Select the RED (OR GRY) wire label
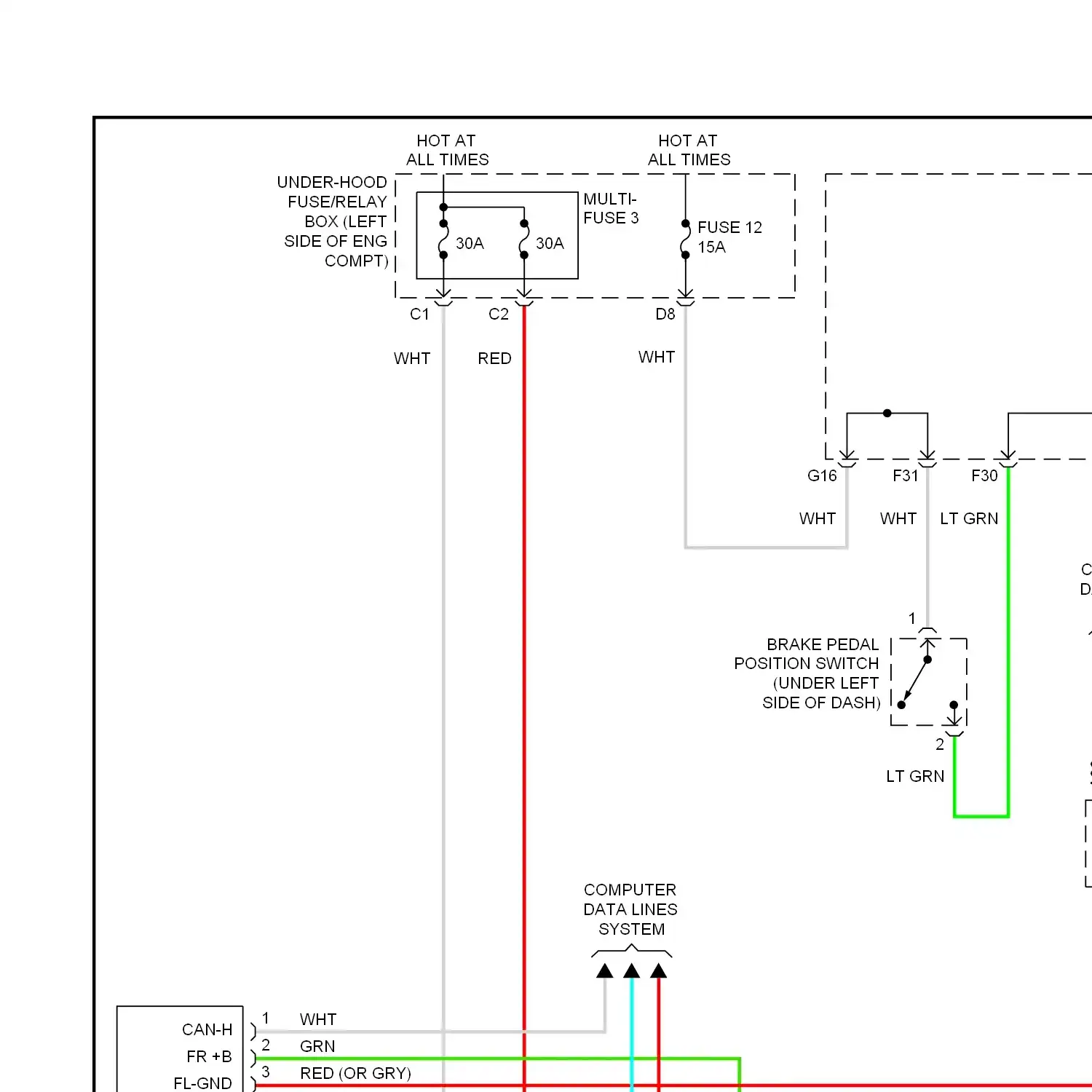The height and width of the screenshot is (1092, 1092). click(355, 1073)
